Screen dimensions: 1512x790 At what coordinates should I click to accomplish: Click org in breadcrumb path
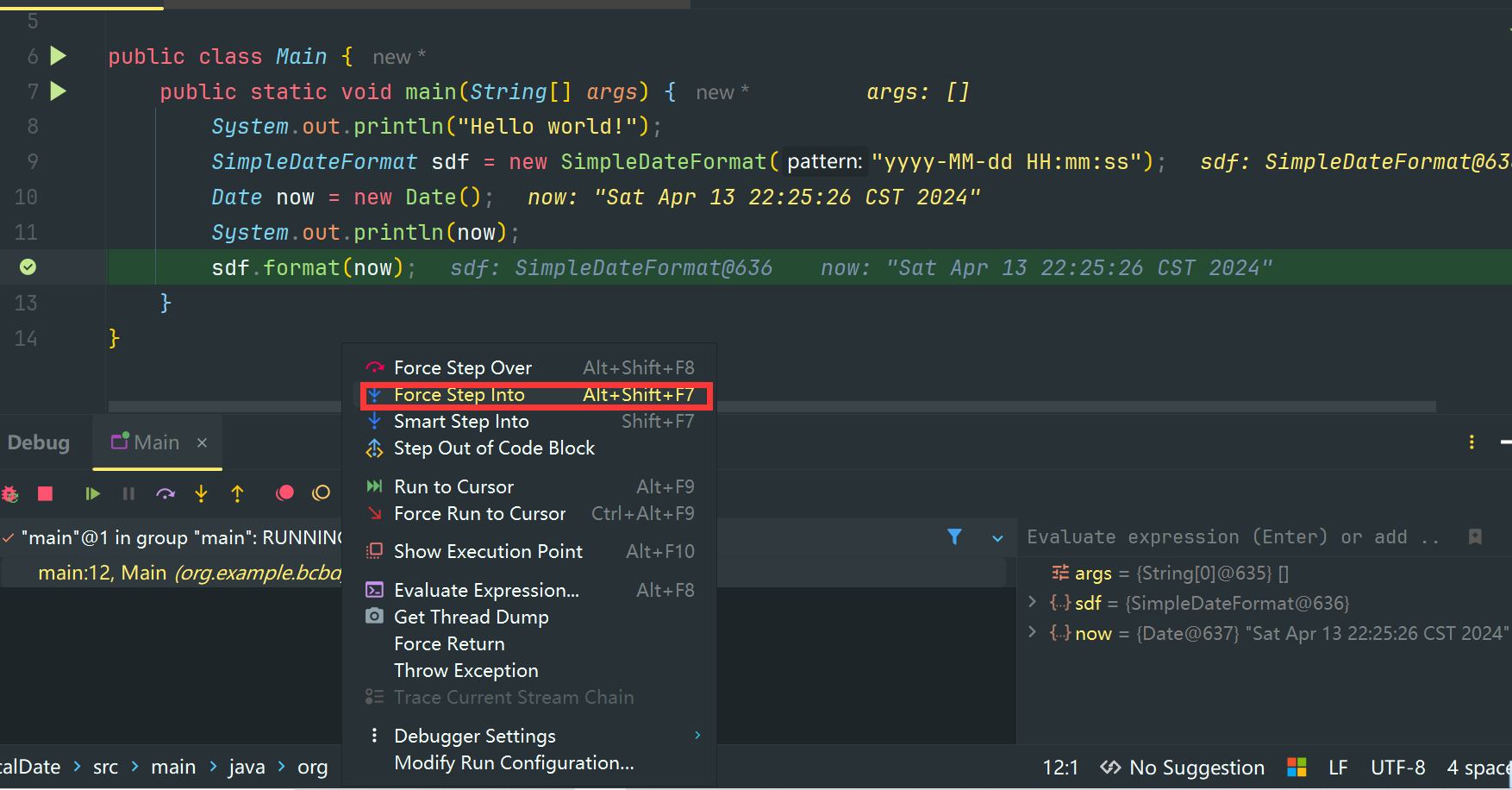(x=312, y=767)
